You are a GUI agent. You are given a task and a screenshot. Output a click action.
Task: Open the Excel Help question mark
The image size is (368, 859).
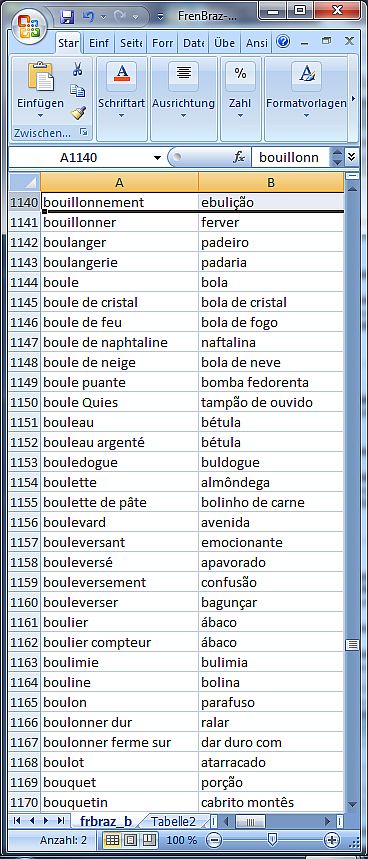click(x=283, y=42)
